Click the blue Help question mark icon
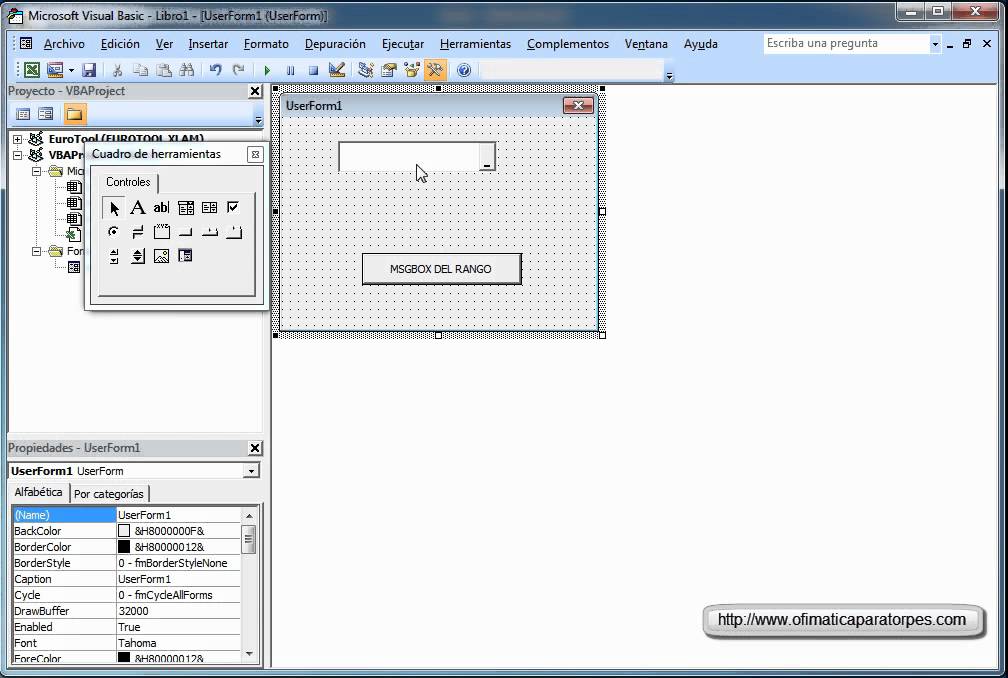Viewport: 1008px width, 678px height. 464,70
